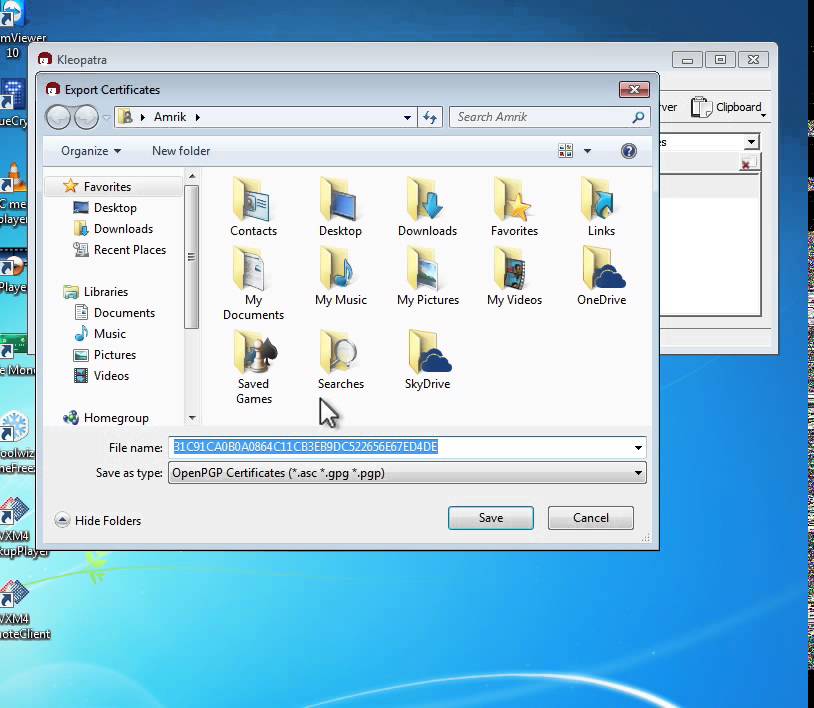Open the My Music folder
Screen dimensions: 814x708
click(341, 277)
